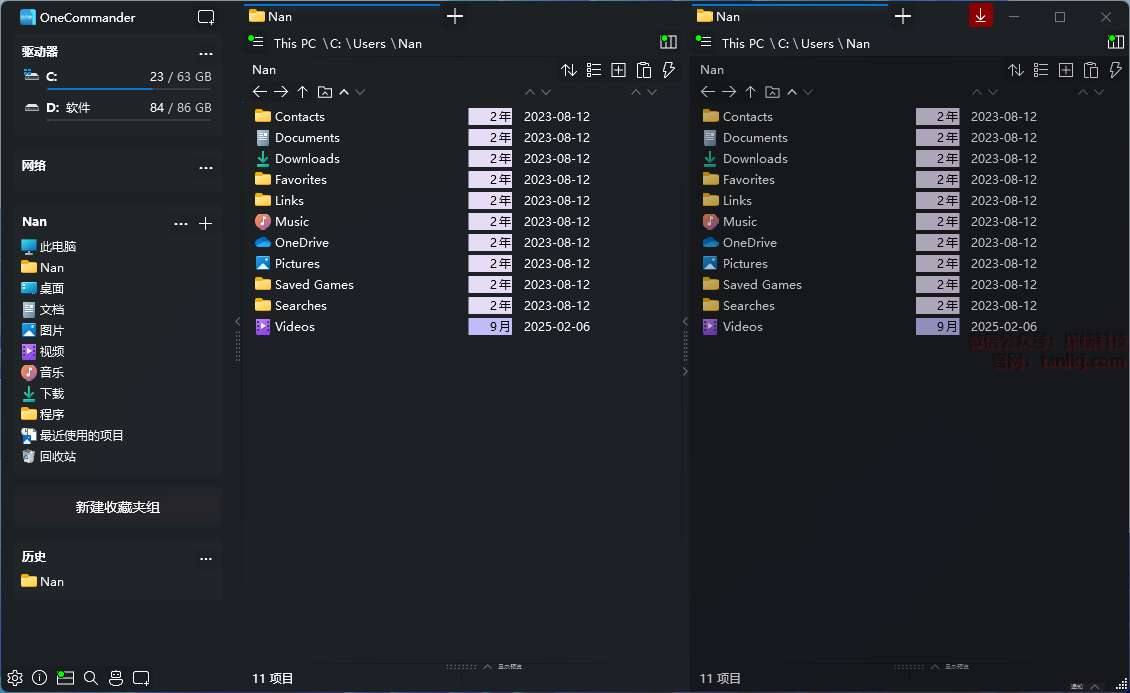Expand the 历史 section's options menu

point(206,558)
